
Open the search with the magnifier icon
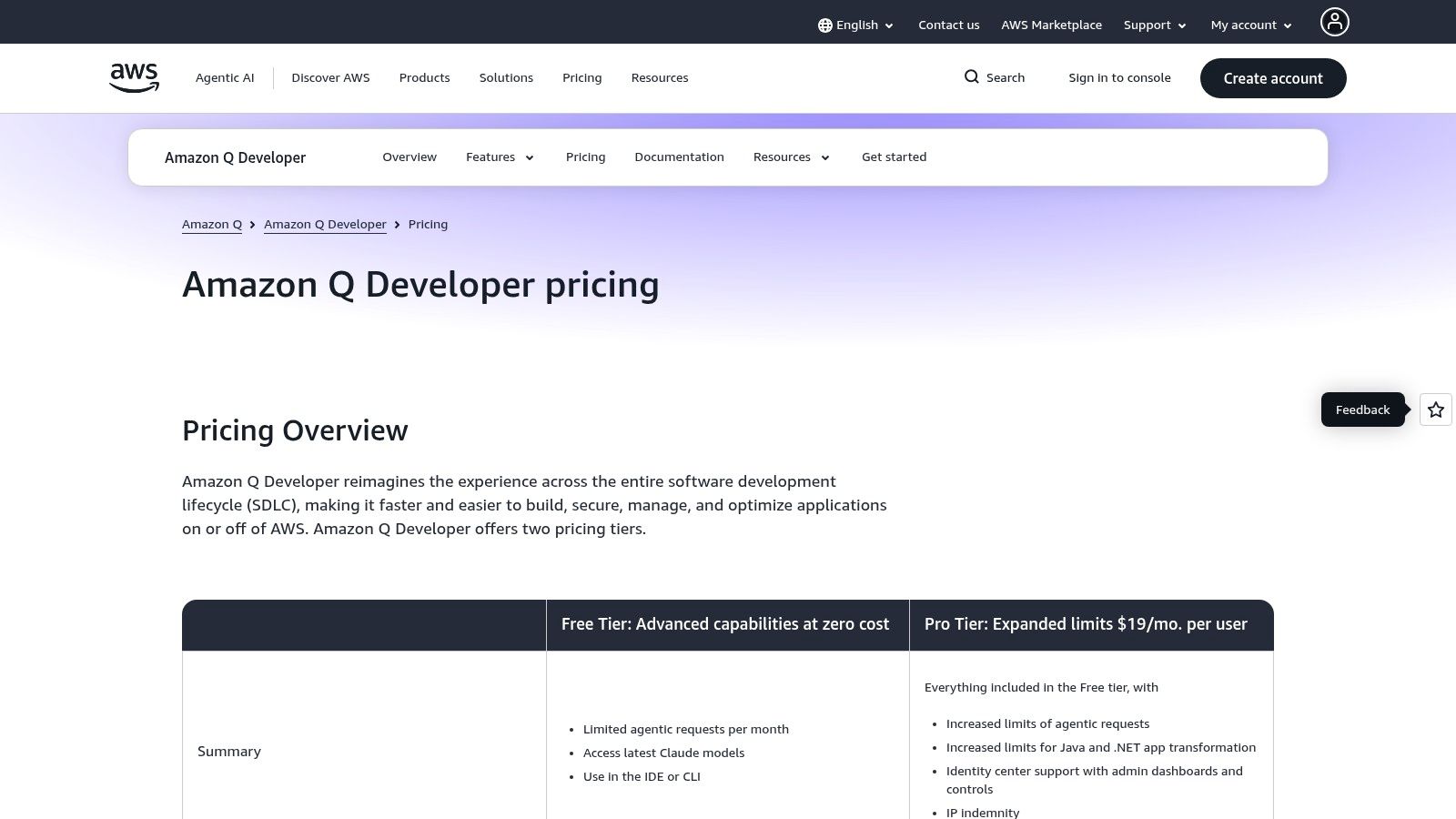pyautogui.click(x=973, y=77)
